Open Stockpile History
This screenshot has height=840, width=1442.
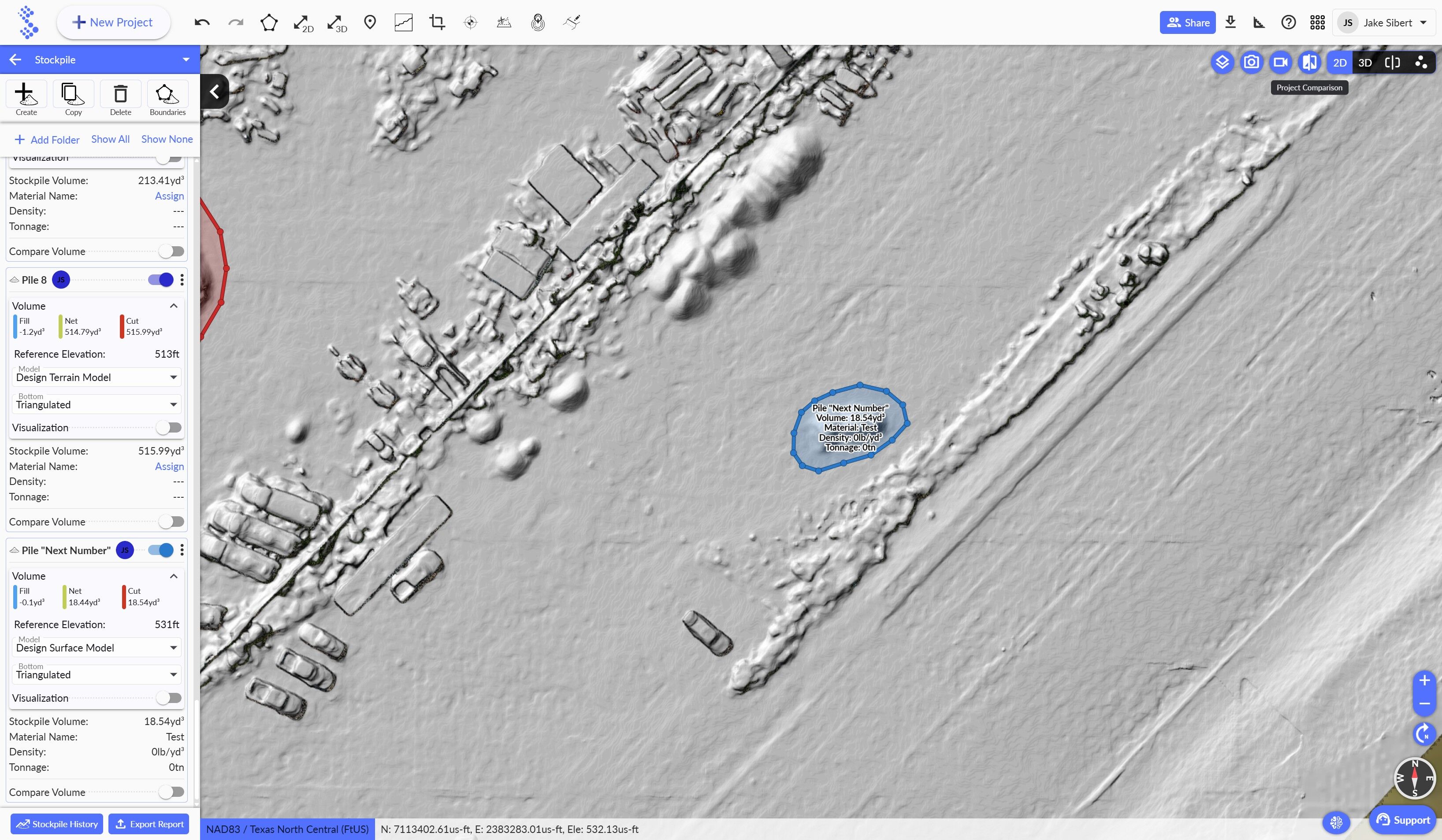pyautogui.click(x=57, y=824)
